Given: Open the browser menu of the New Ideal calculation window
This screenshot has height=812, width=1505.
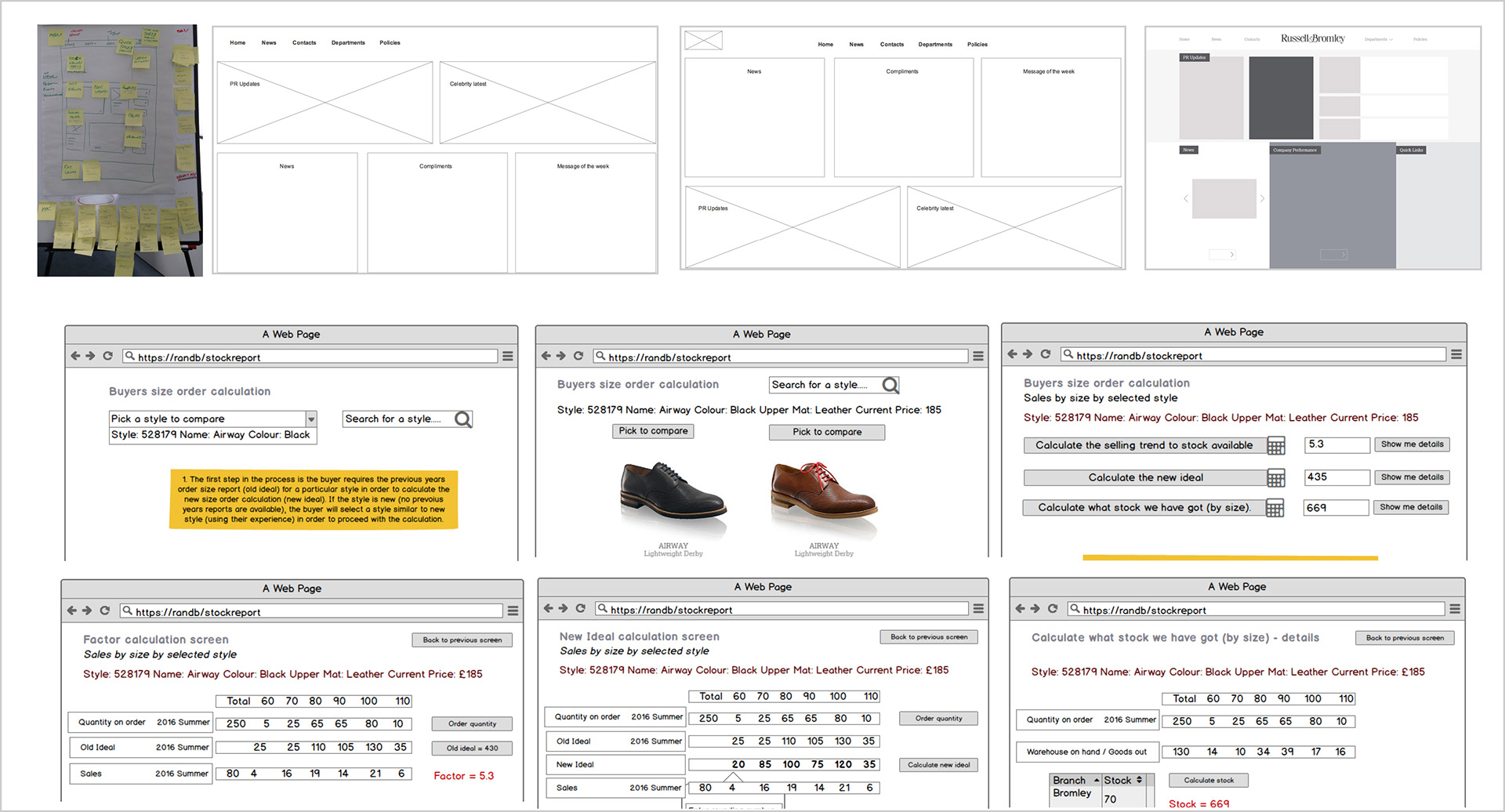Looking at the screenshot, I should click(x=978, y=608).
